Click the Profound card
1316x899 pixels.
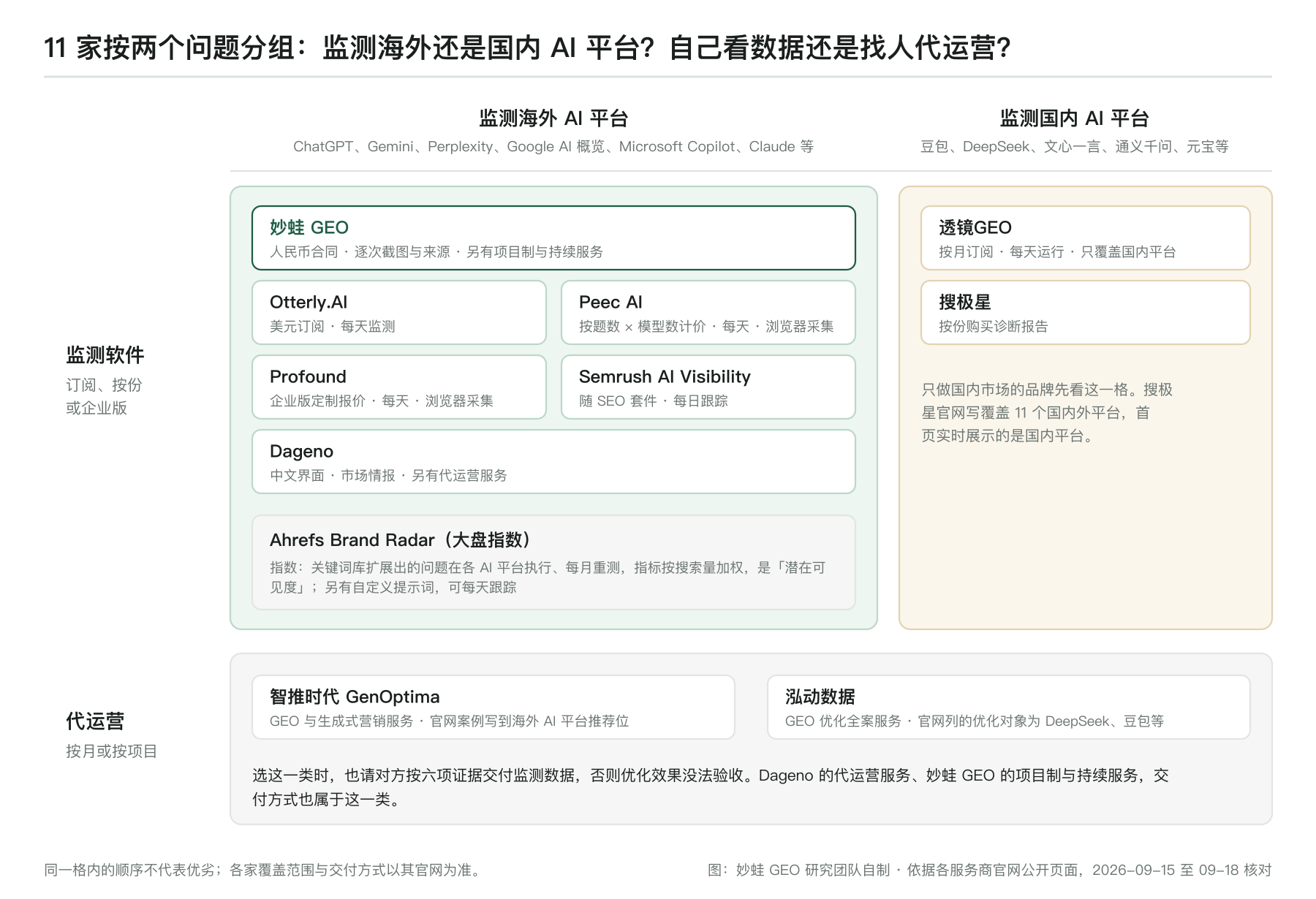(x=399, y=387)
